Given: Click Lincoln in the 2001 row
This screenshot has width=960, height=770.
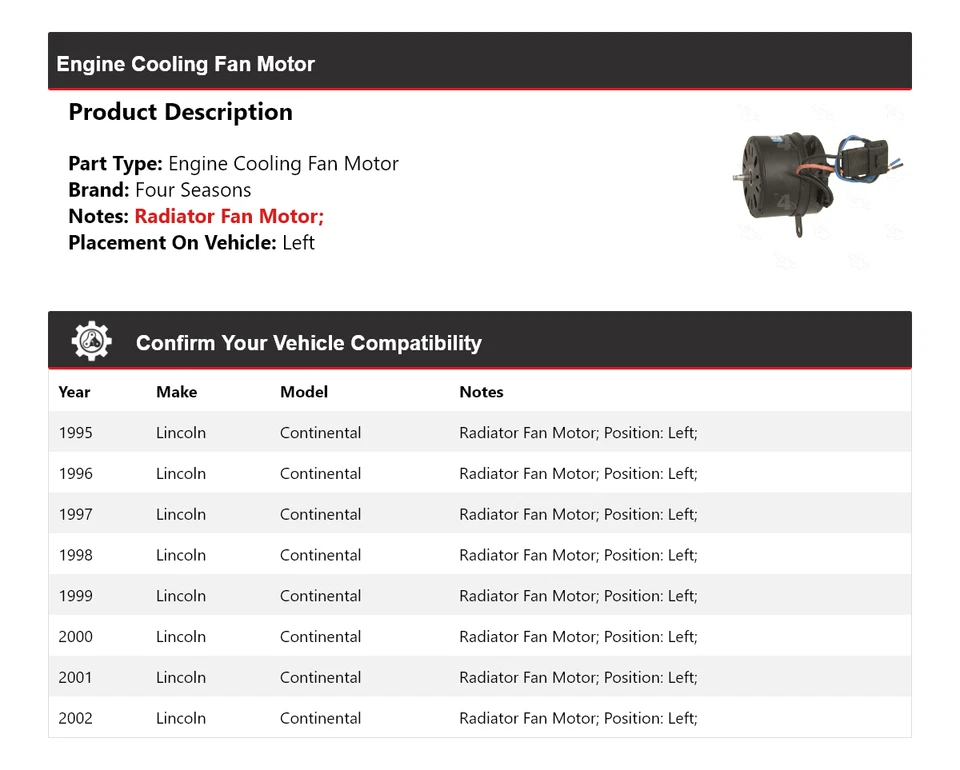Looking at the screenshot, I should point(181,678).
